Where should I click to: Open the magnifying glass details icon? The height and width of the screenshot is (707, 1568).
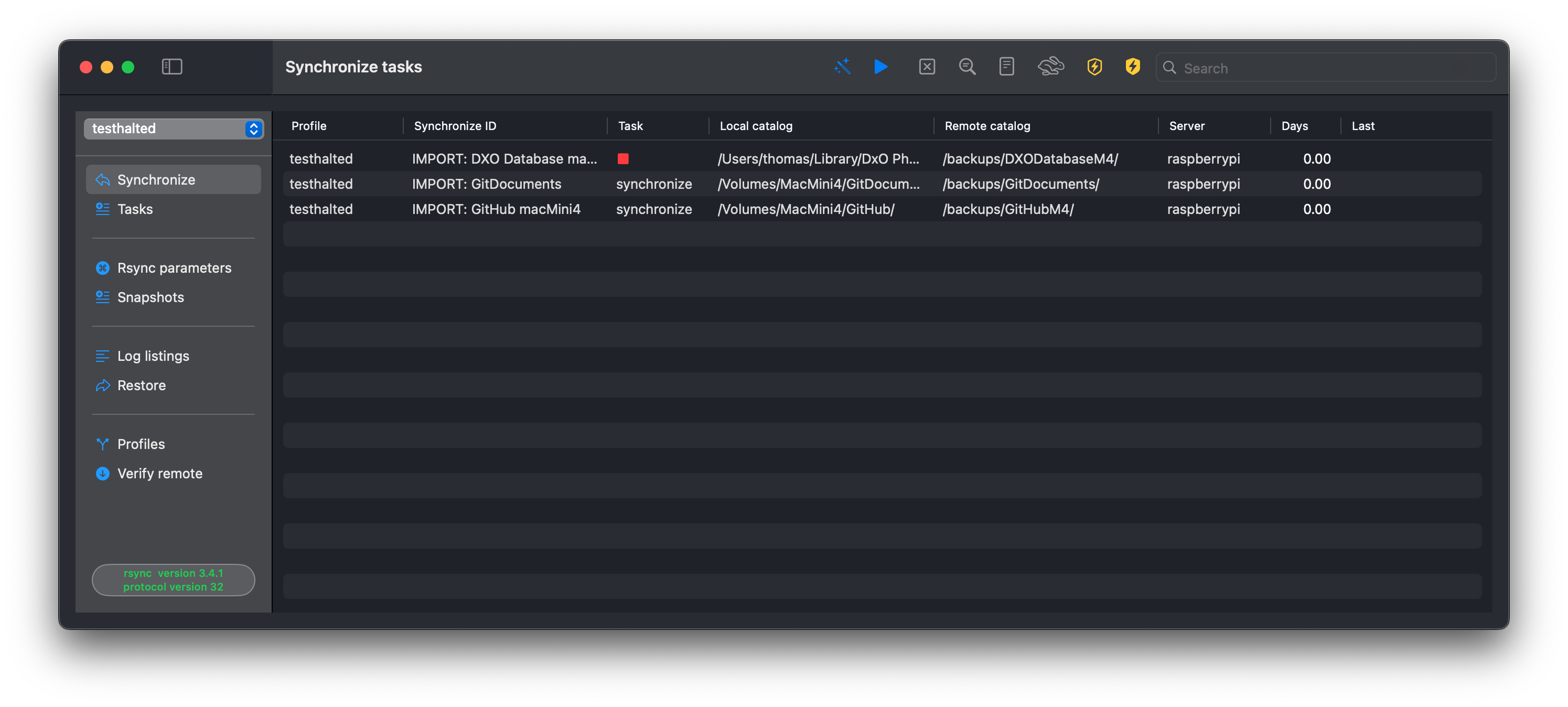(x=967, y=67)
